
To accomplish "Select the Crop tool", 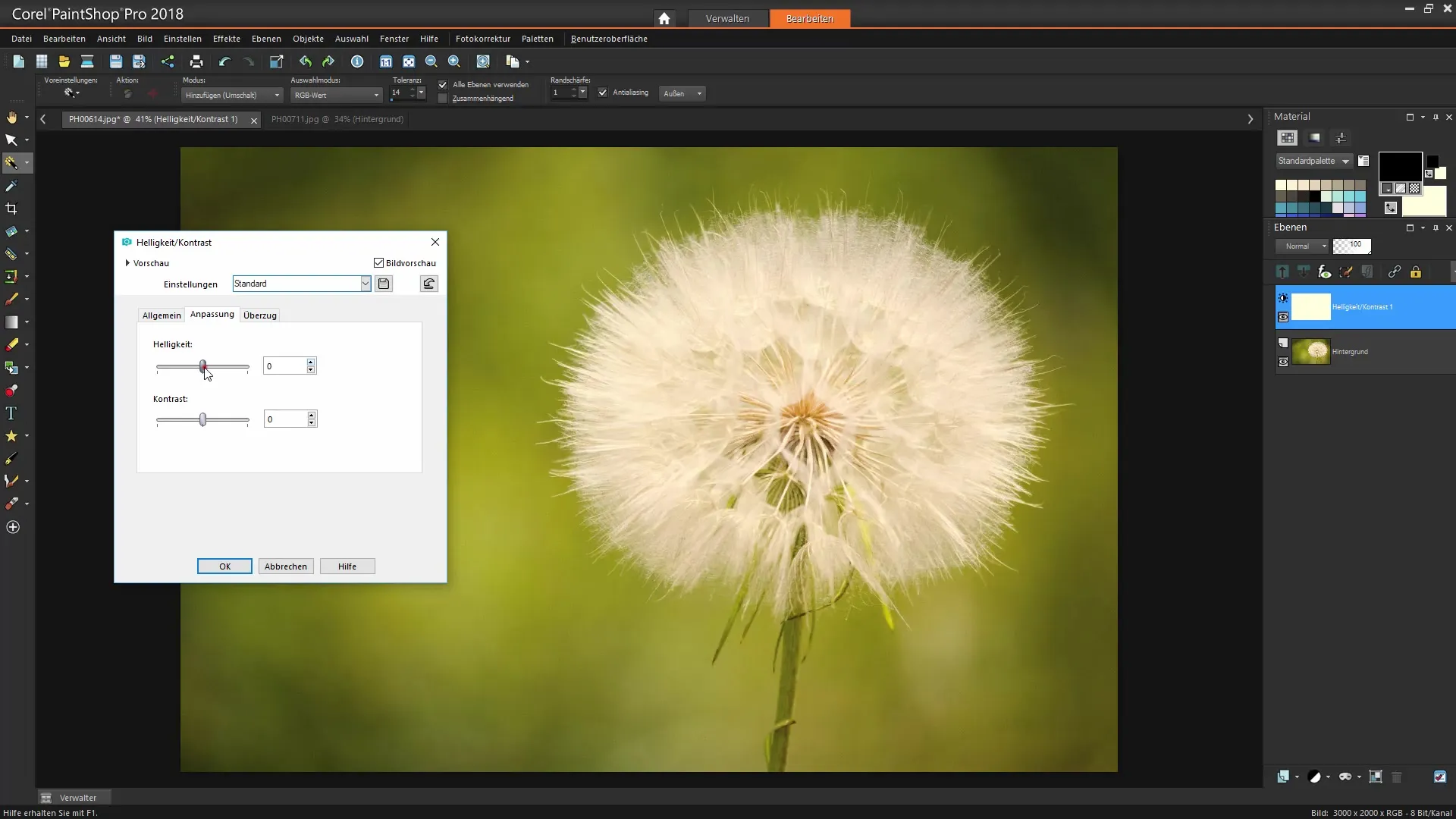I will point(11,209).
